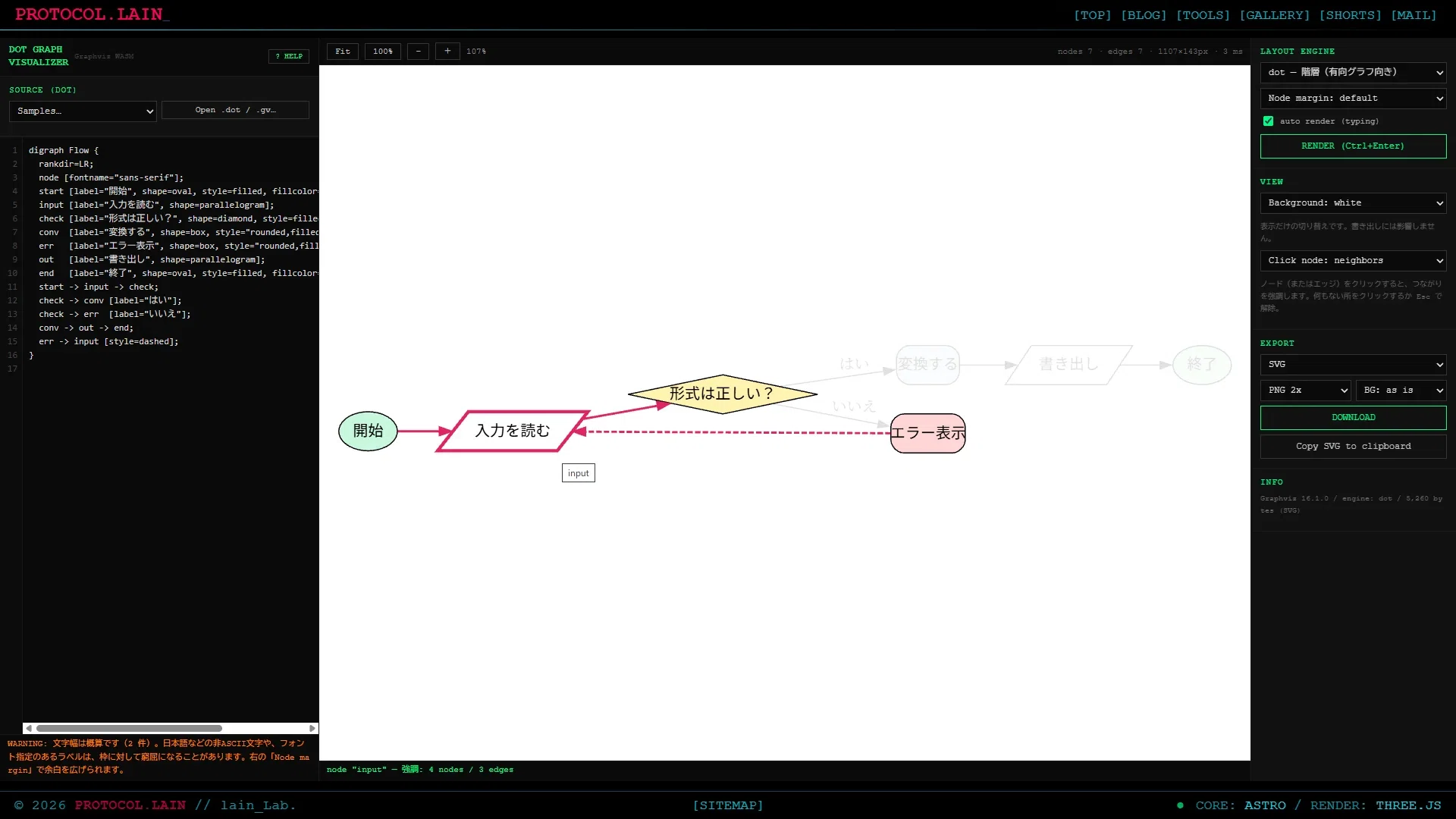The image size is (1456, 819).
Task: Click the orange WARNING message text
Action: (x=158, y=757)
